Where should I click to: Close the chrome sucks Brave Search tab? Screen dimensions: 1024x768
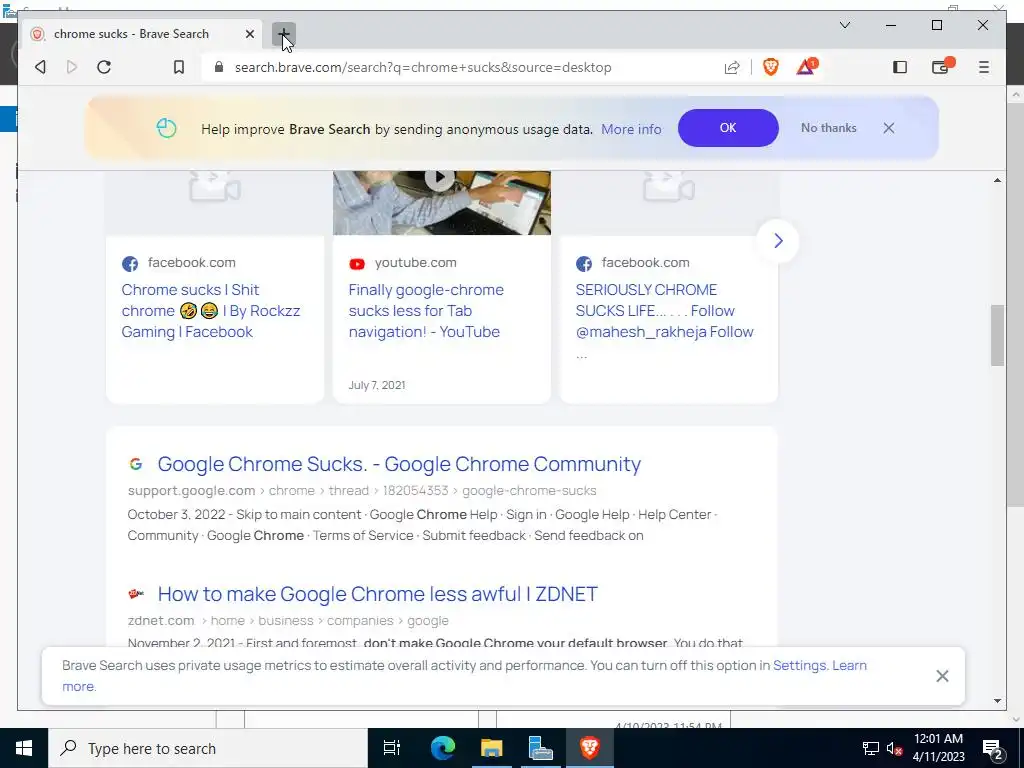coord(249,34)
